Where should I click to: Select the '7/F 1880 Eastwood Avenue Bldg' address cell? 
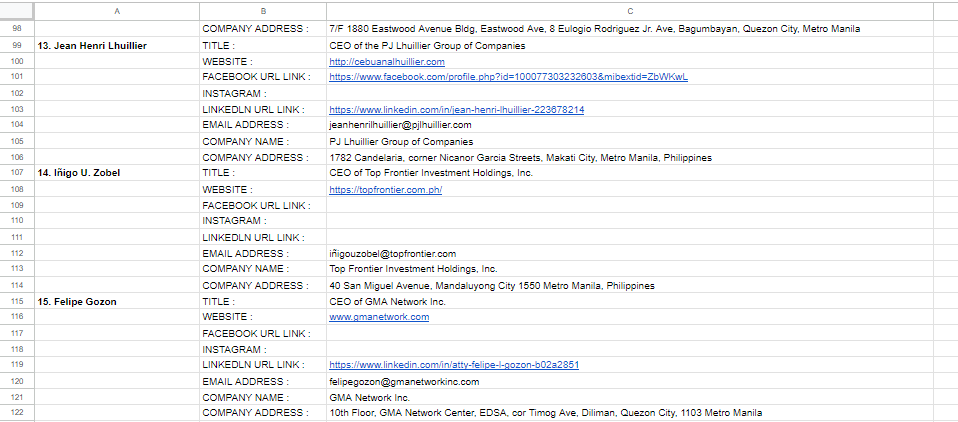click(630, 29)
